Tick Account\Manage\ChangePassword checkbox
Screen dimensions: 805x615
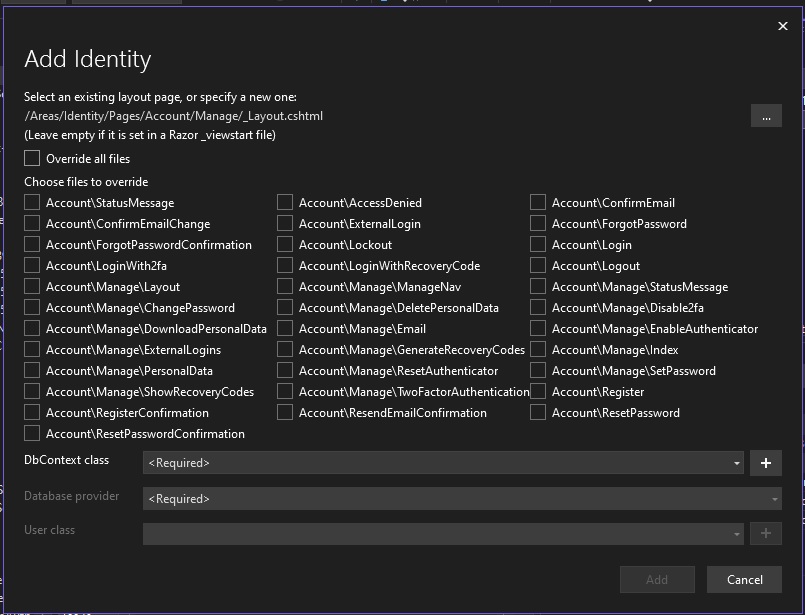click(32, 307)
